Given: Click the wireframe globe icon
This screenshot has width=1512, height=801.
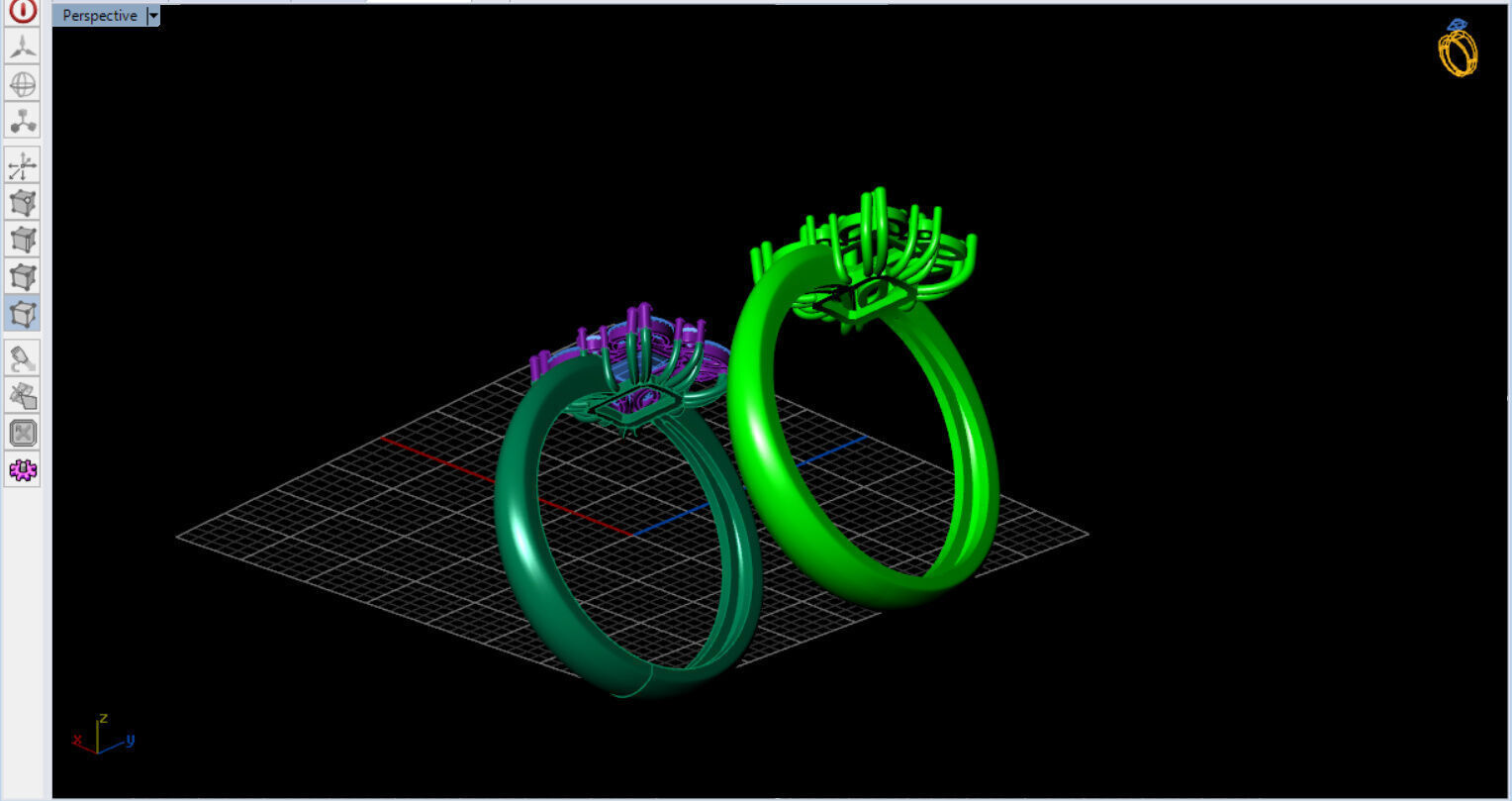Looking at the screenshot, I should coord(22,83).
